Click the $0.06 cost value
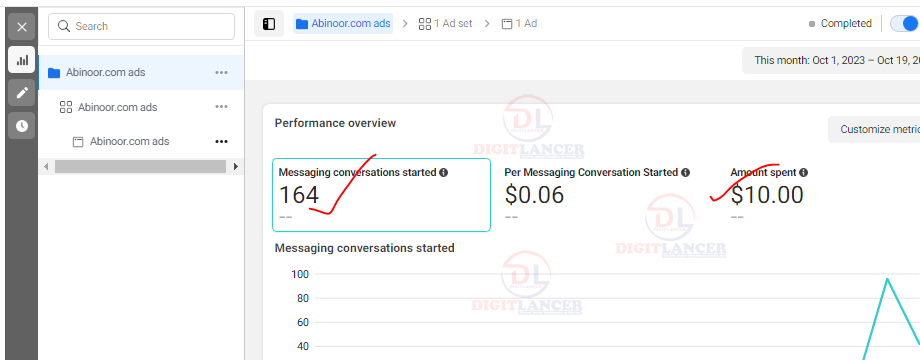 click(x=534, y=195)
